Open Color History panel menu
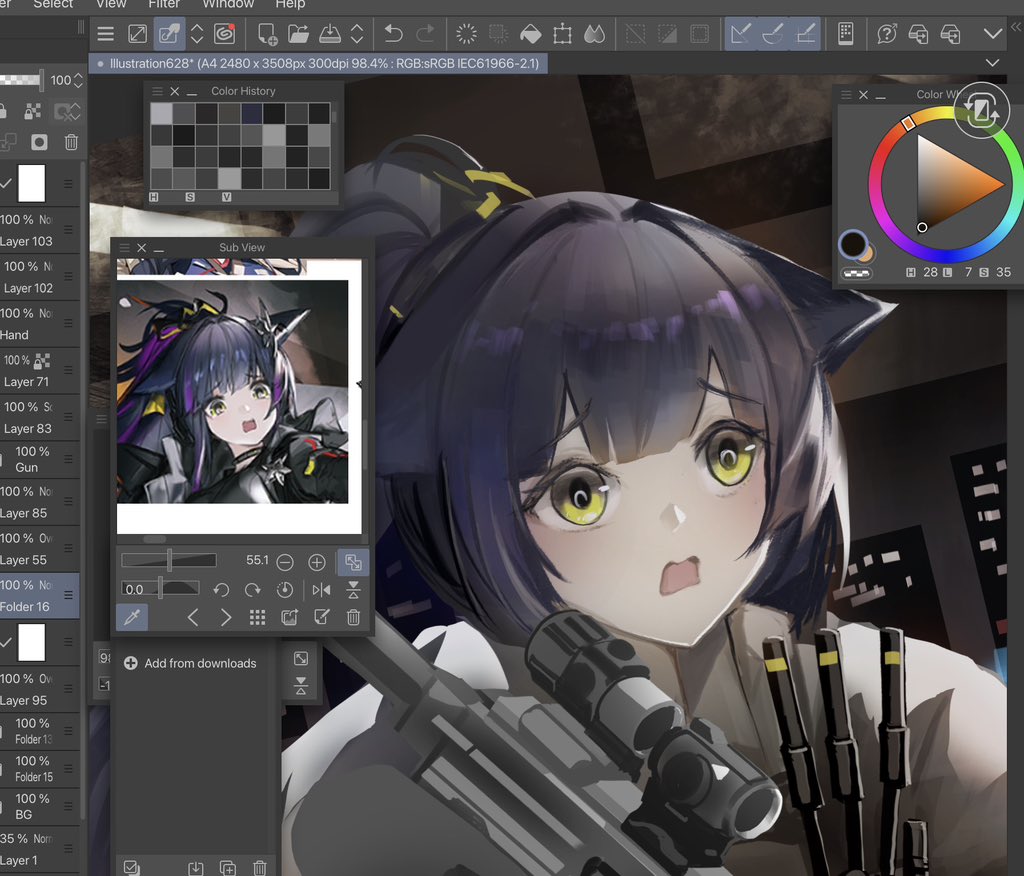 point(157,91)
